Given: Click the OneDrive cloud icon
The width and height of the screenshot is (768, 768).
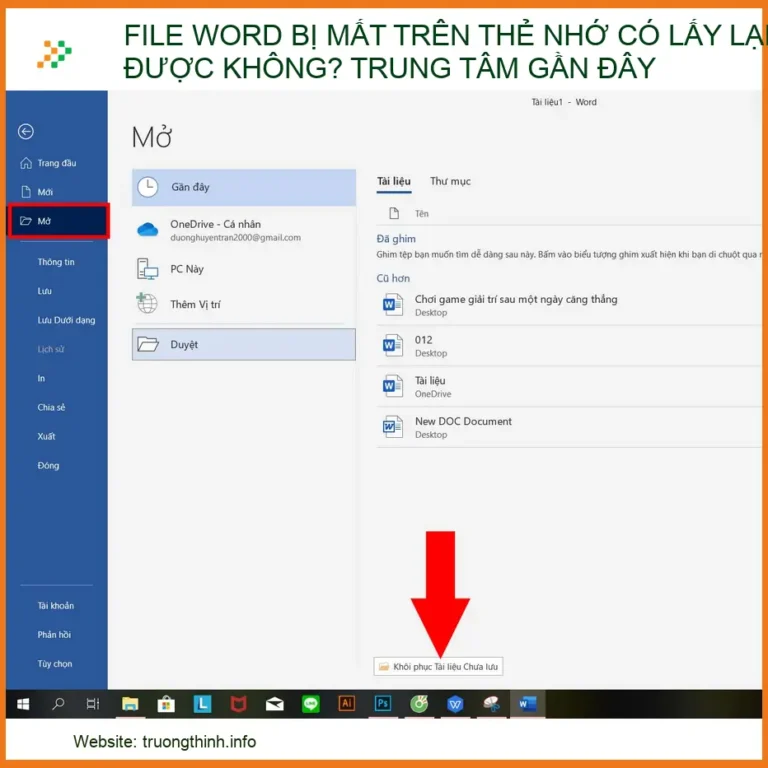Looking at the screenshot, I should point(147,229).
